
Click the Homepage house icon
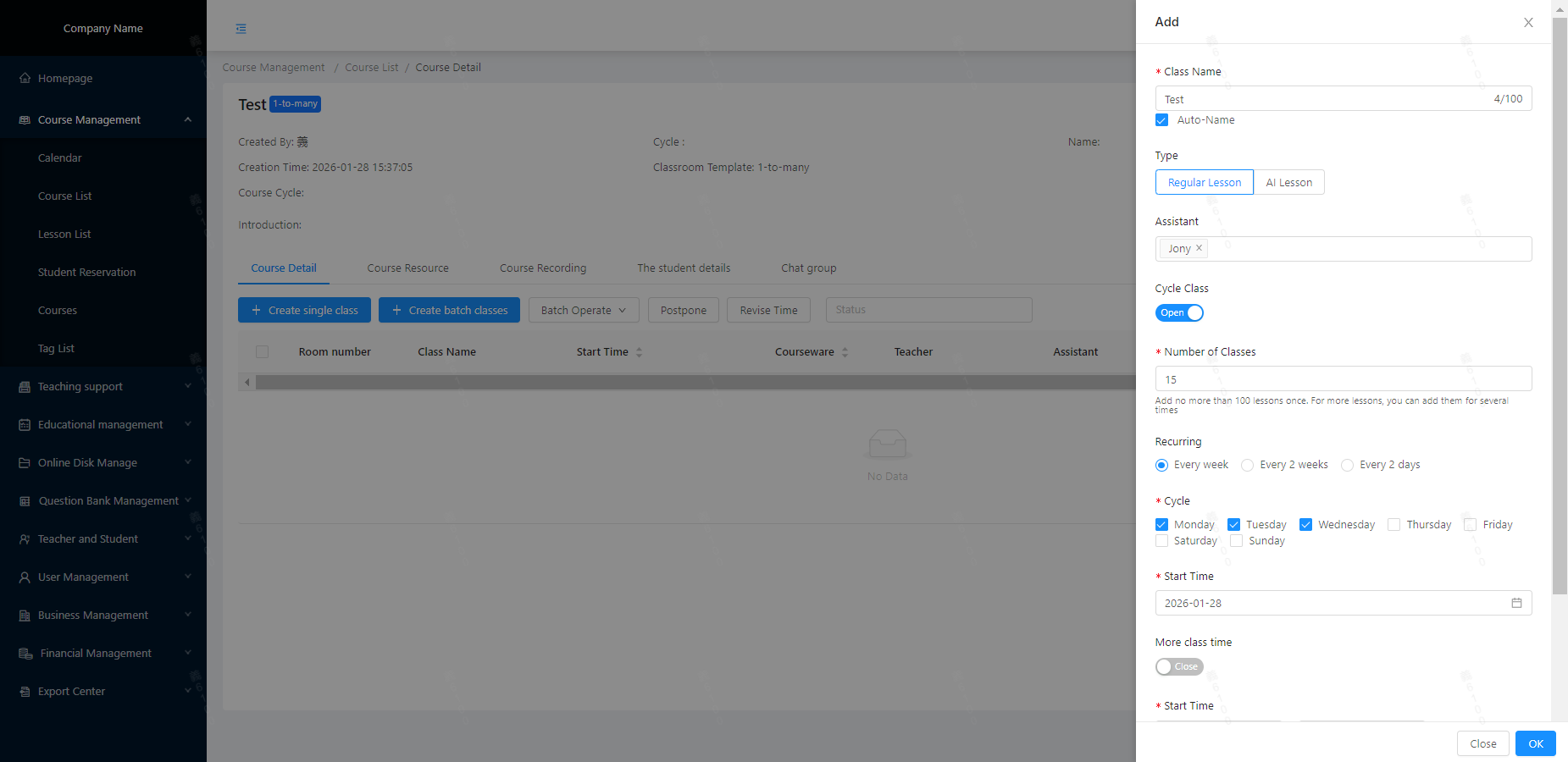25,78
